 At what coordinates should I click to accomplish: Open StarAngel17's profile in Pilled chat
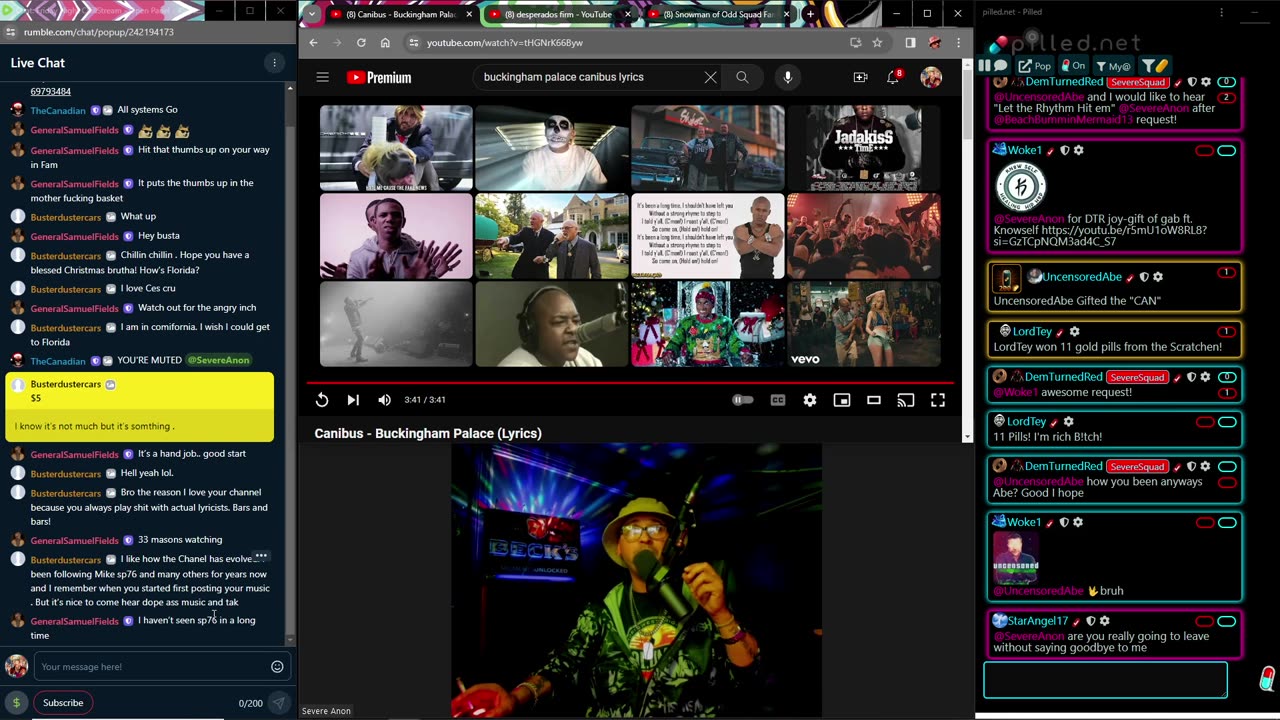coord(1038,621)
